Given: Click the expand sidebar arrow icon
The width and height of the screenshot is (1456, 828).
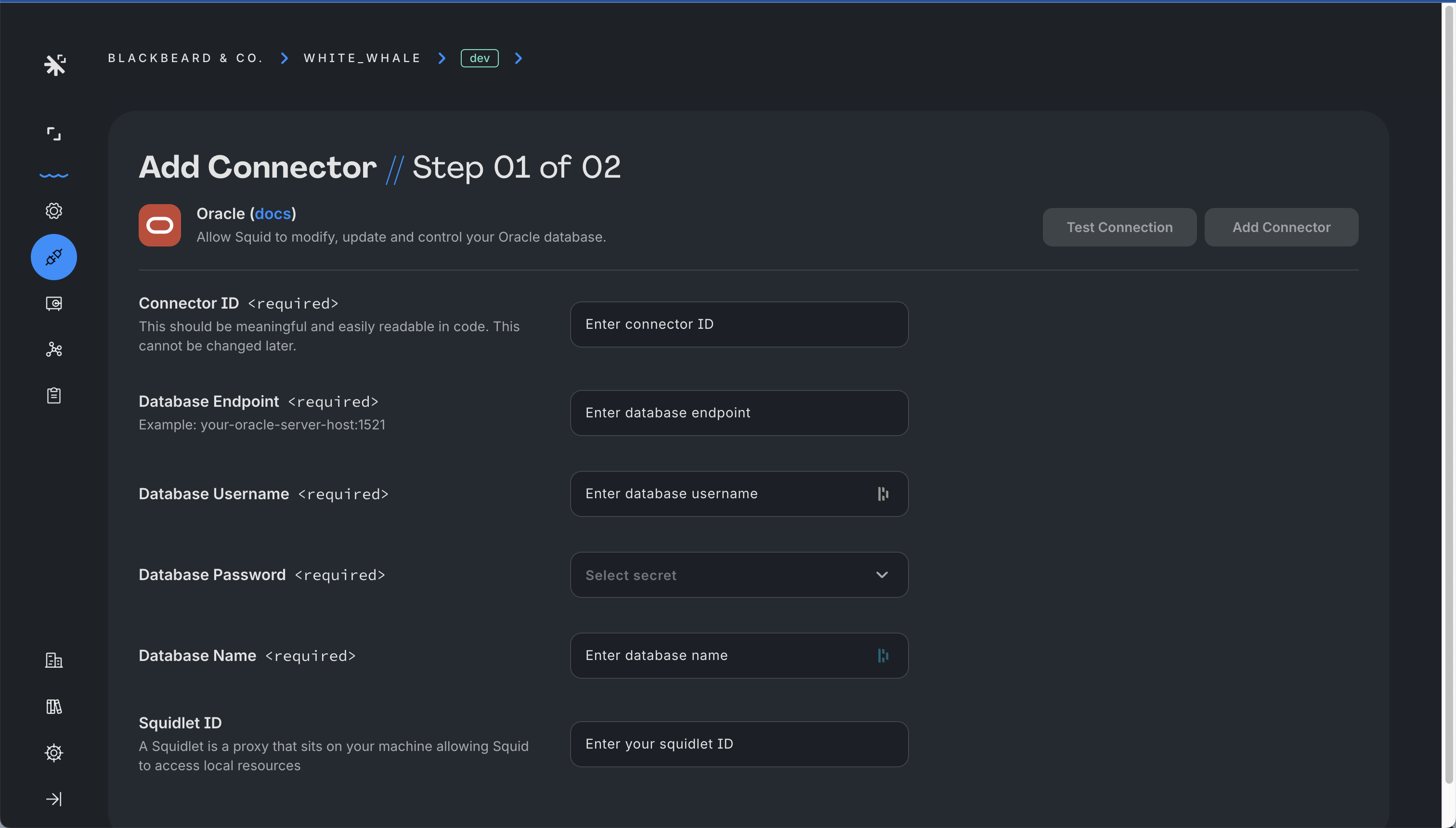Looking at the screenshot, I should (x=53, y=799).
